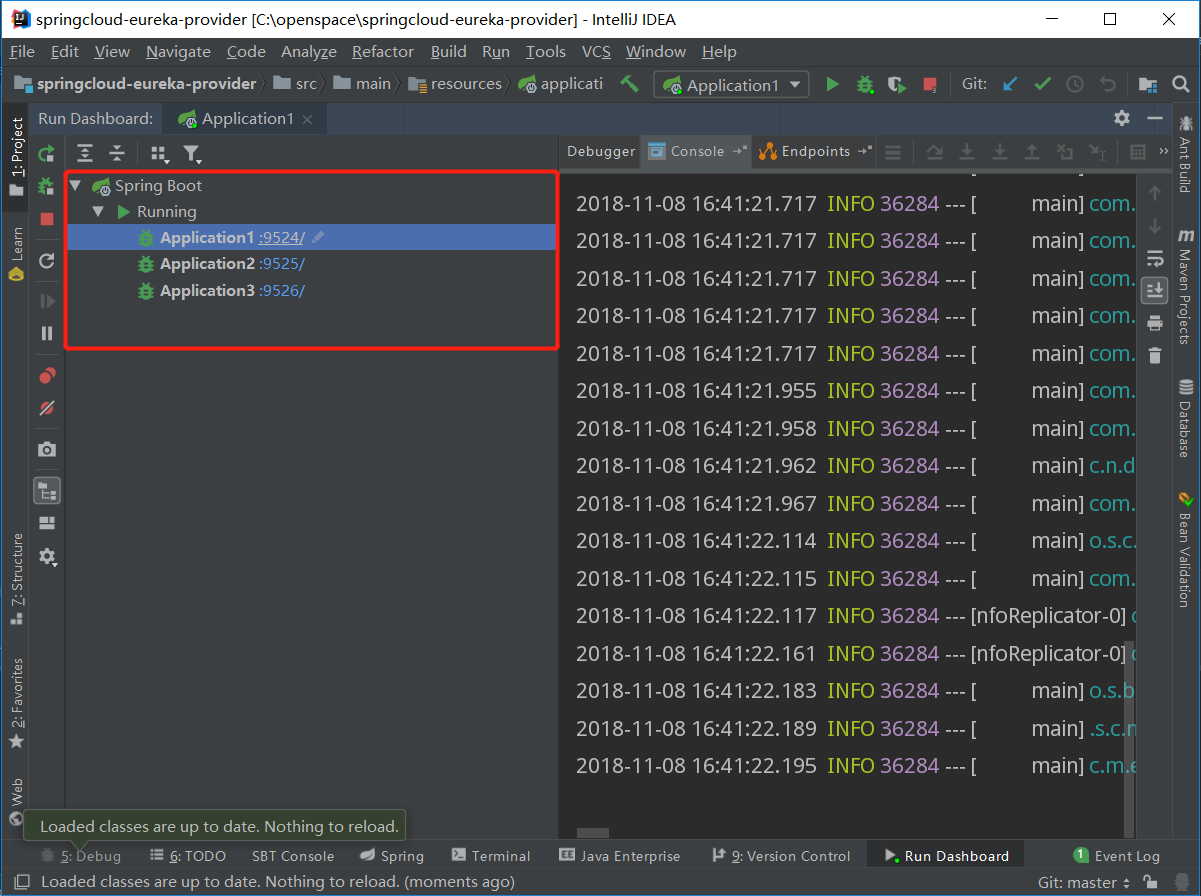This screenshot has width=1201, height=896.
Task: Launch debug mode using the green bug icon
Action: [864, 84]
